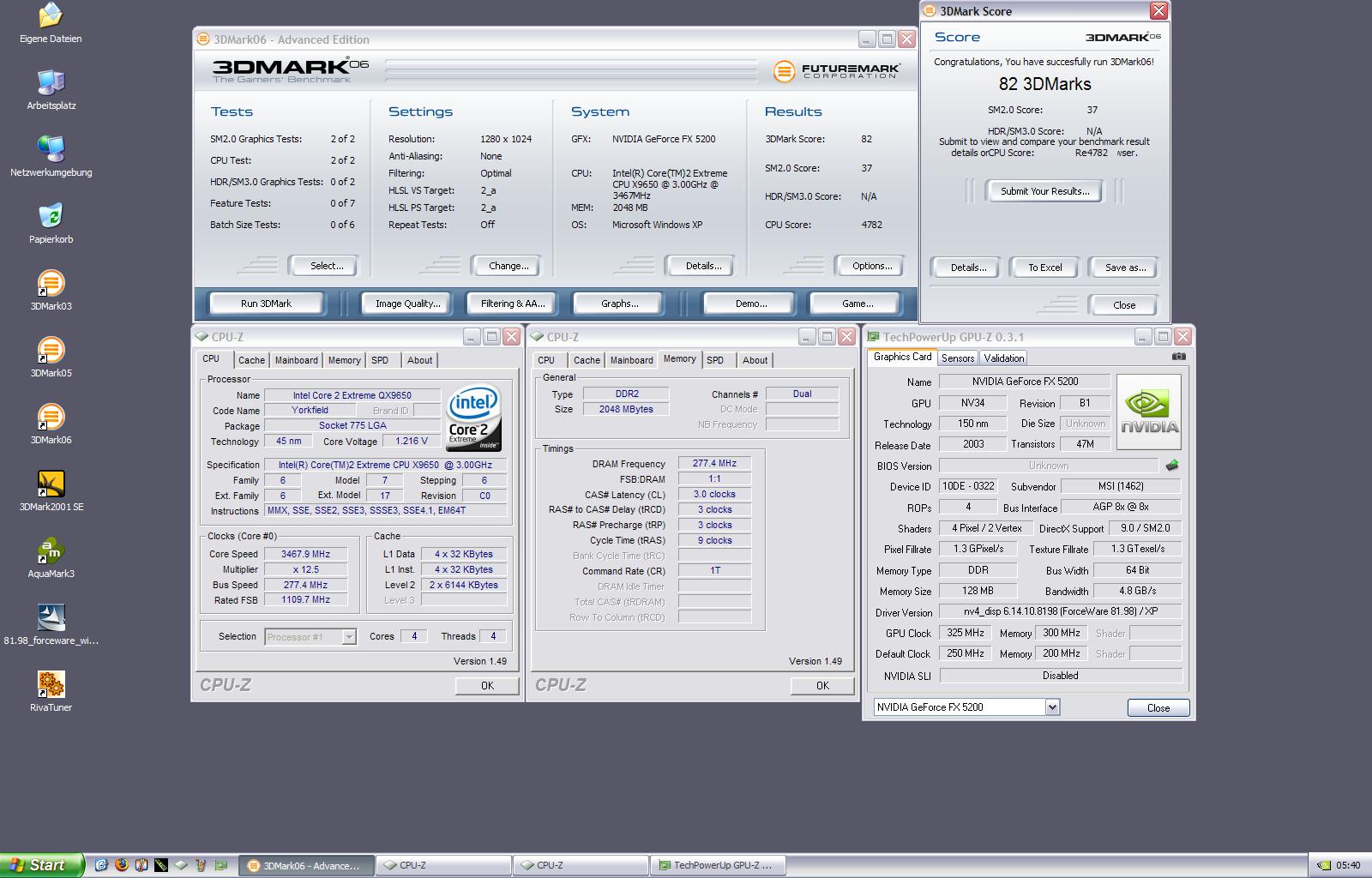The width and height of the screenshot is (1372, 878).
Task: Open the Eigene Dateien desktop icon
Action: pos(51,23)
